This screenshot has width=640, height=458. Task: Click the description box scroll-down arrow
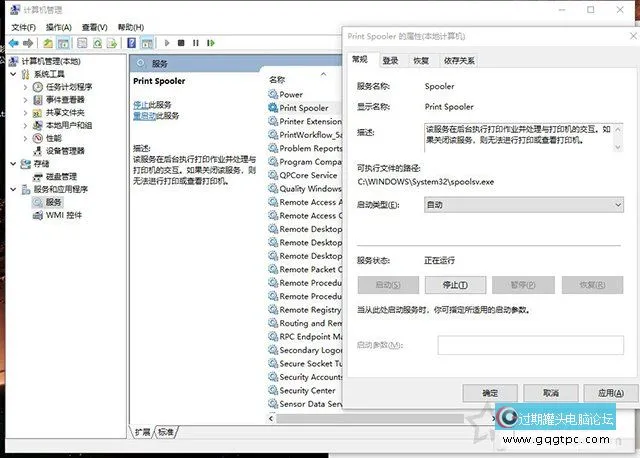click(618, 147)
